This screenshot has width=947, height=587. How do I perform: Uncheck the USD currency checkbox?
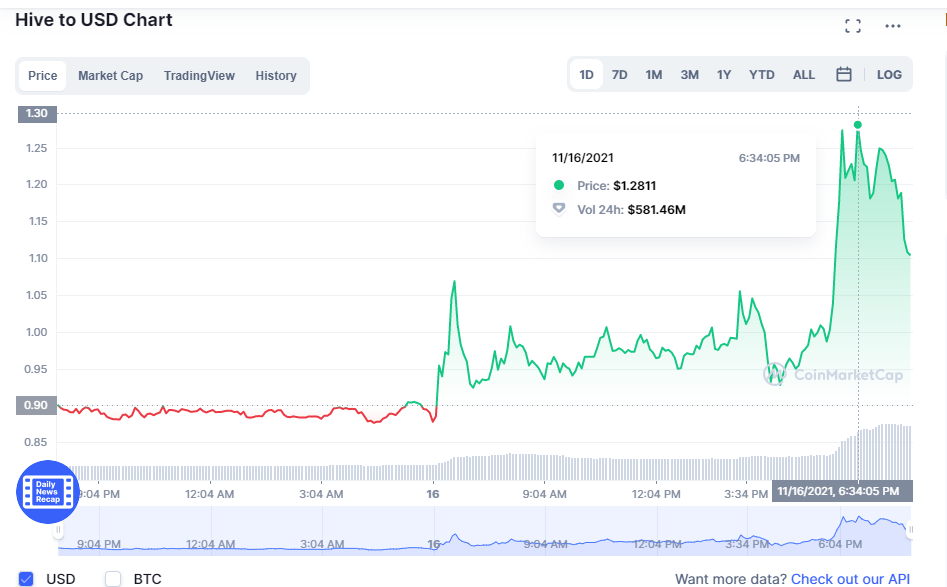tap(26, 579)
